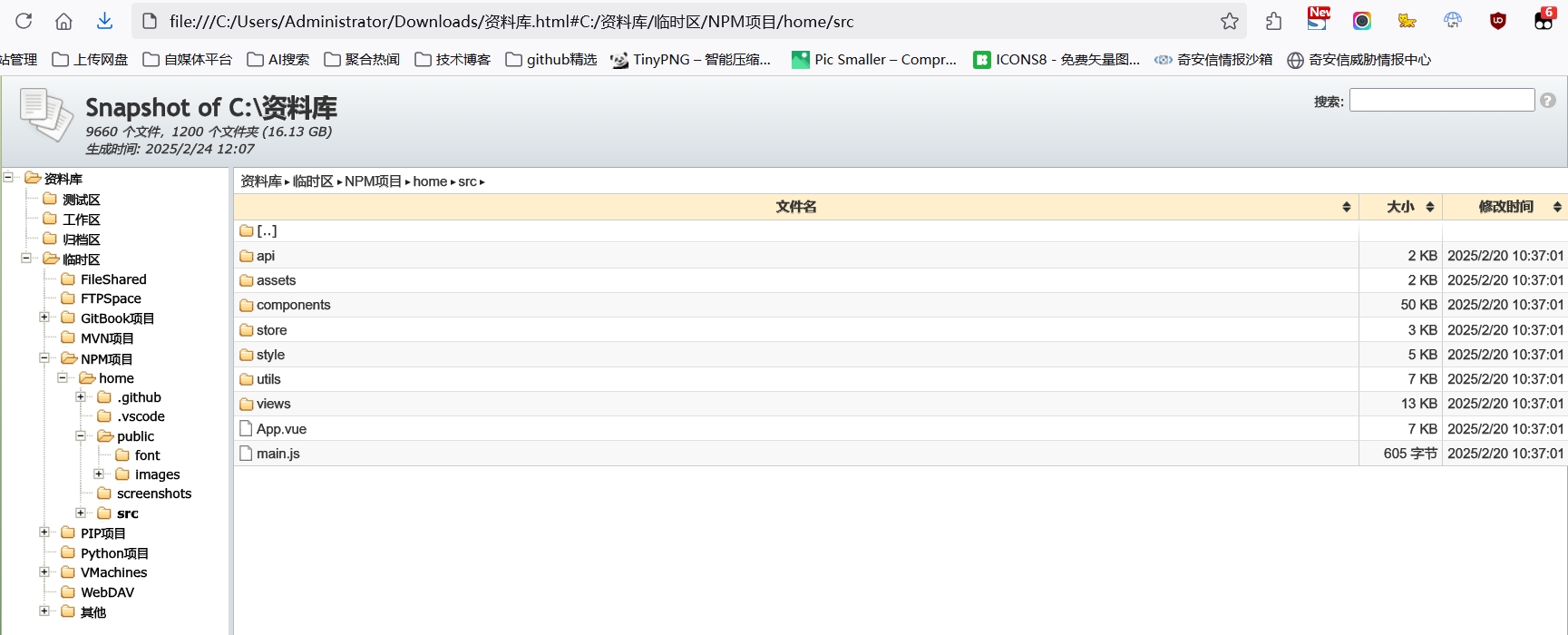Reload the page with browser refresh icon
This screenshot has width=1568, height=635.
24,21
